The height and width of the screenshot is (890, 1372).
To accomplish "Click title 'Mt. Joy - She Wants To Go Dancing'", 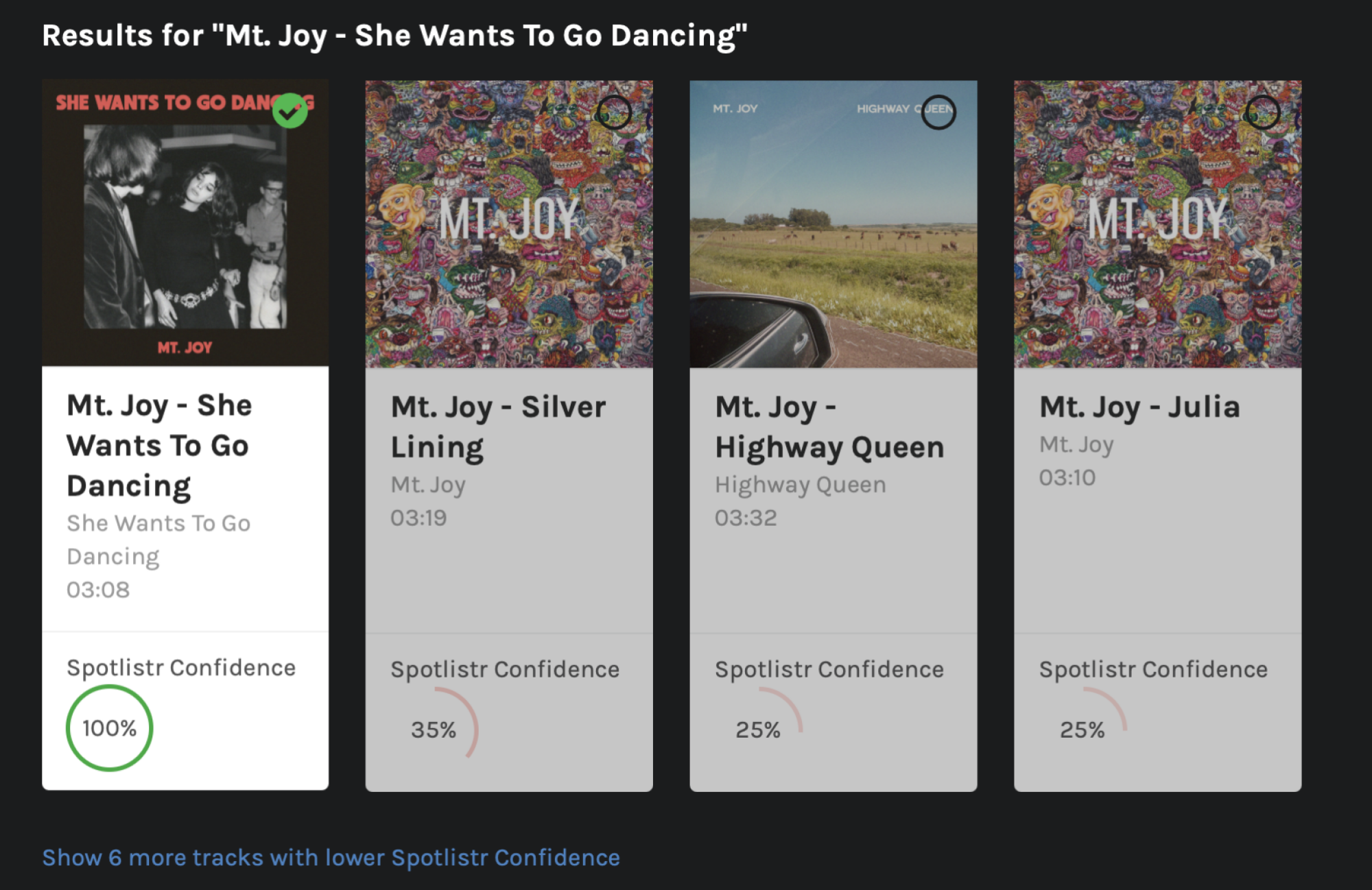I will pos(159,446).
